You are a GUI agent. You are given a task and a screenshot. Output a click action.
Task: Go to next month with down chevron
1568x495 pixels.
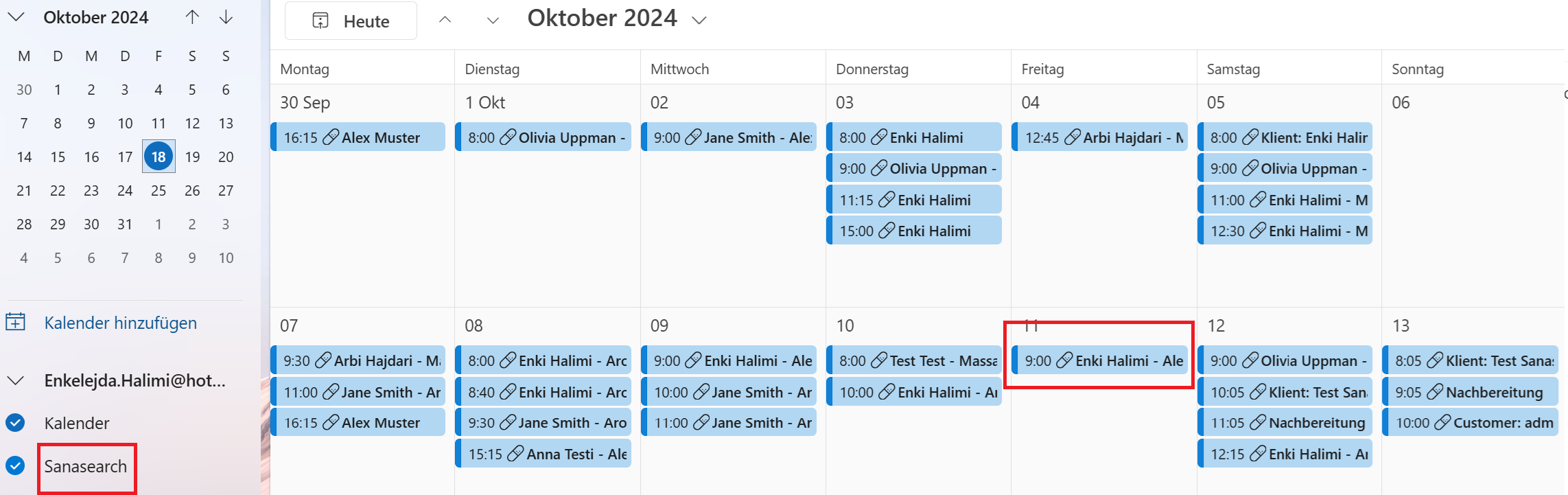click(493, 21)
